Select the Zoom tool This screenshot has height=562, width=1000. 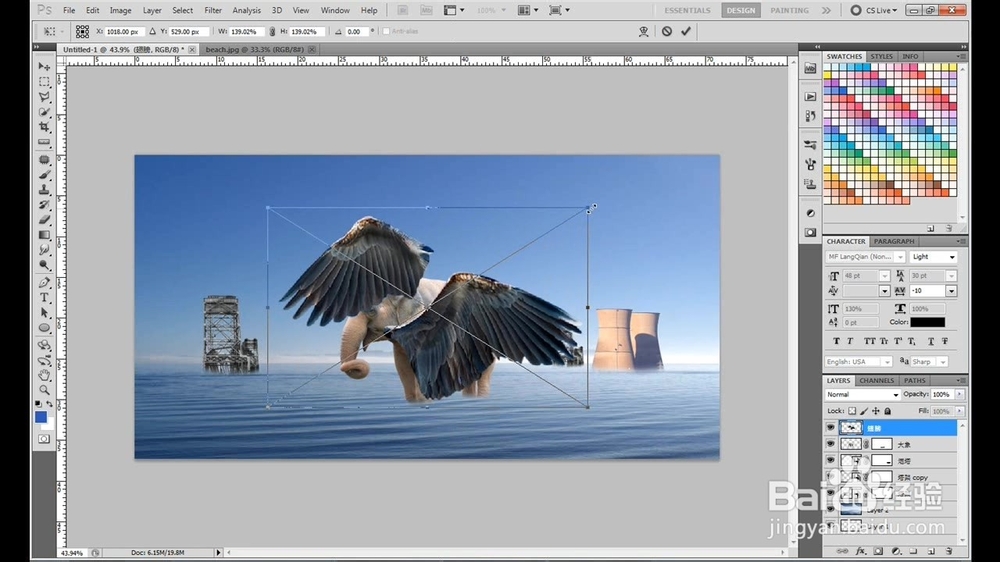point(44,390)
